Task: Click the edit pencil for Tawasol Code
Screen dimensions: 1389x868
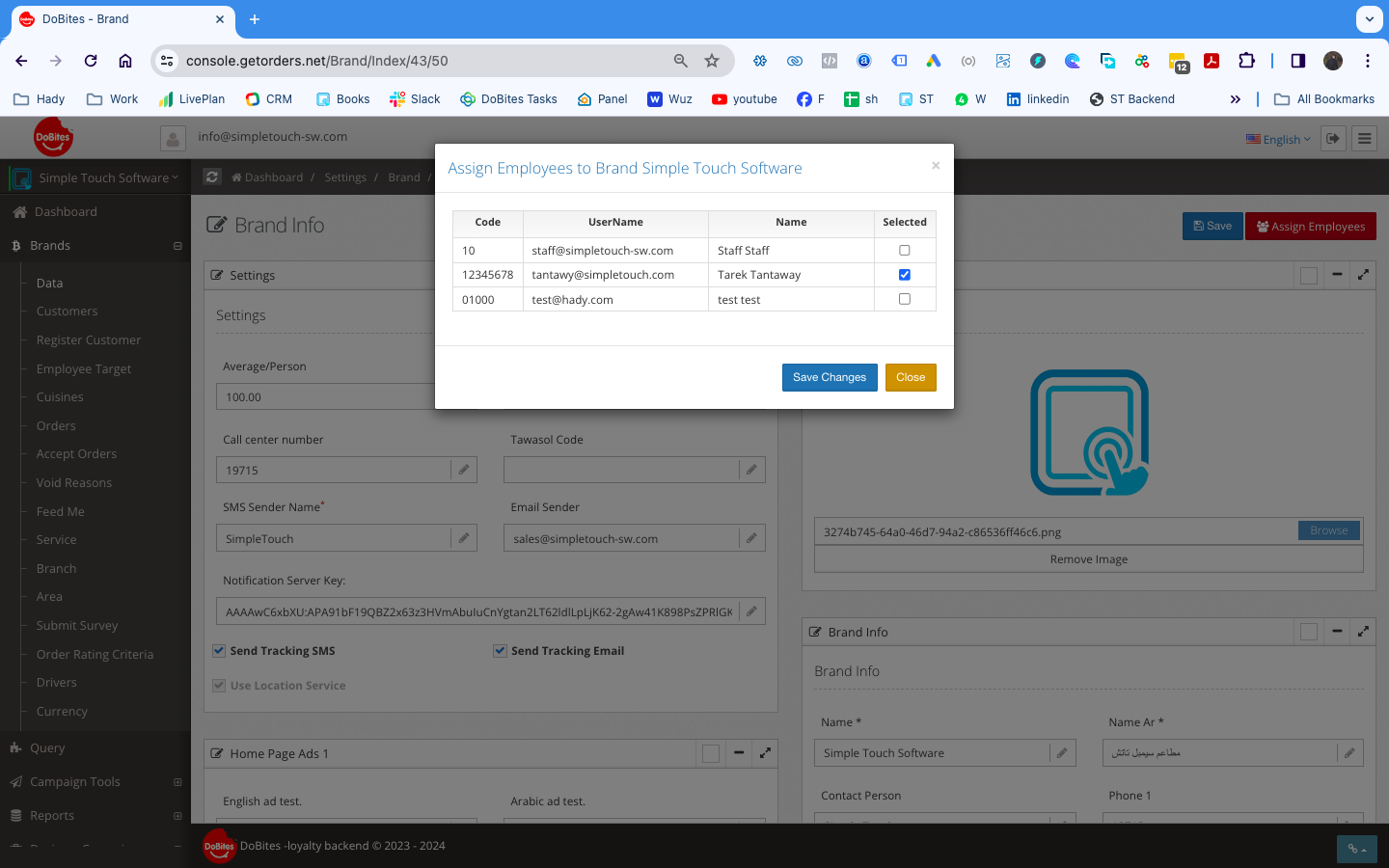Action: (752, 470)
